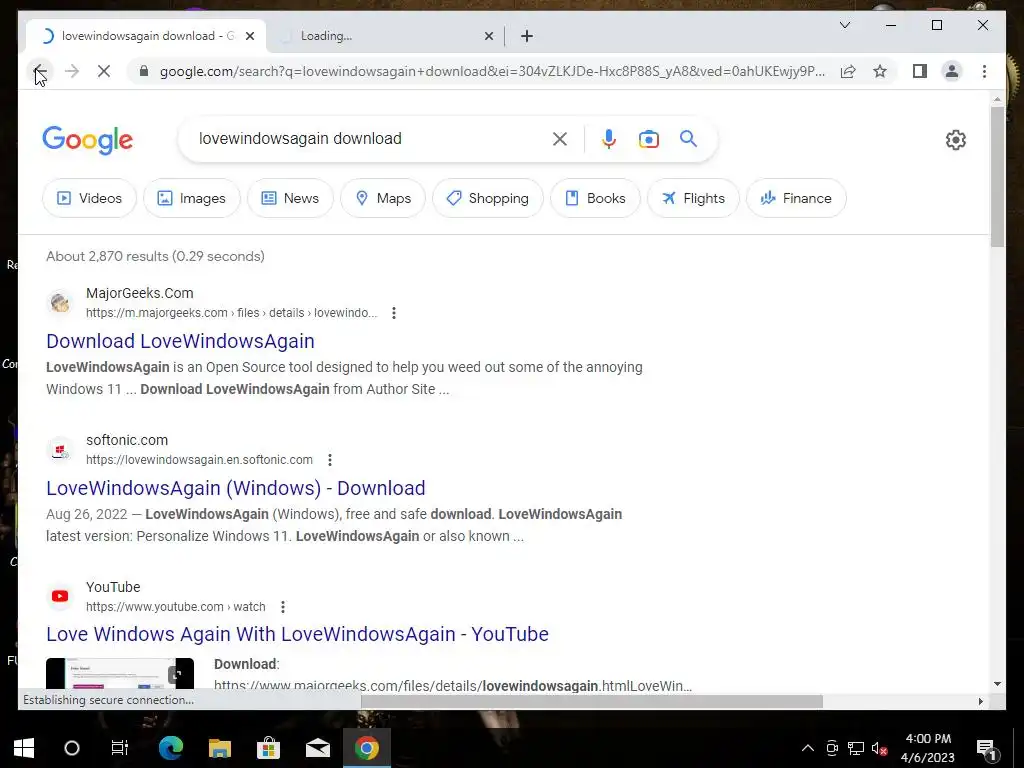Filter results by Maps
This screenshot has height=768, width=1024.
383,198
